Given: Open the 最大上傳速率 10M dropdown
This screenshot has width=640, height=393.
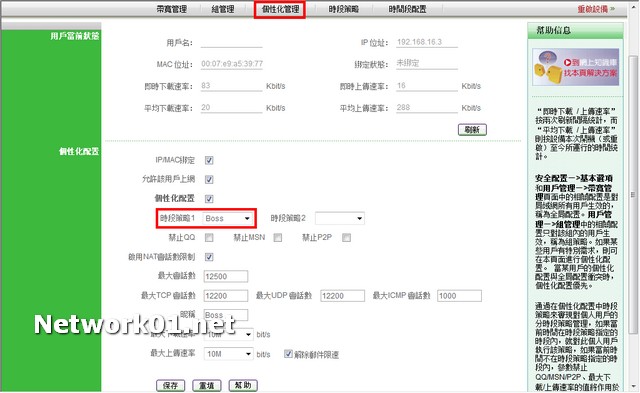Looking at the screenshot, I should (x=229, y=354).
